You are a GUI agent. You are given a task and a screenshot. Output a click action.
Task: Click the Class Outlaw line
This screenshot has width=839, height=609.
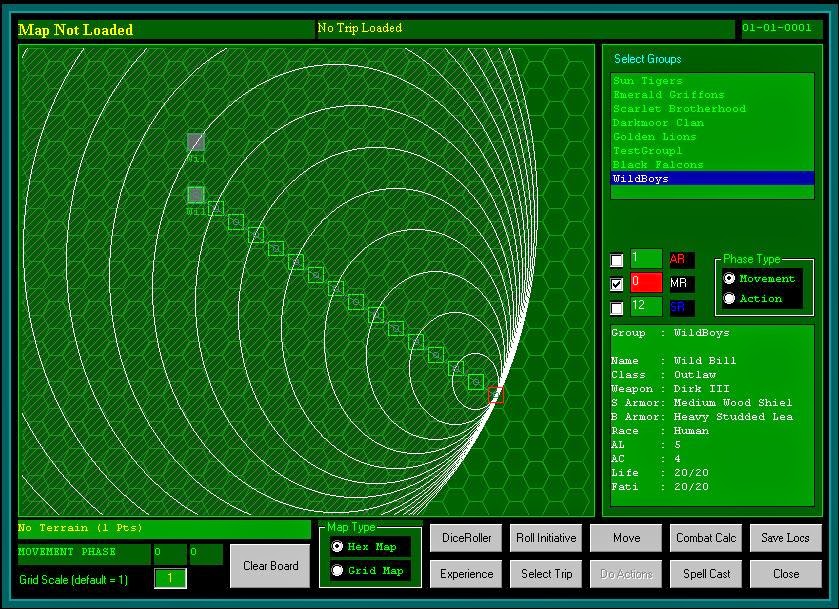(x=663, y=375)
